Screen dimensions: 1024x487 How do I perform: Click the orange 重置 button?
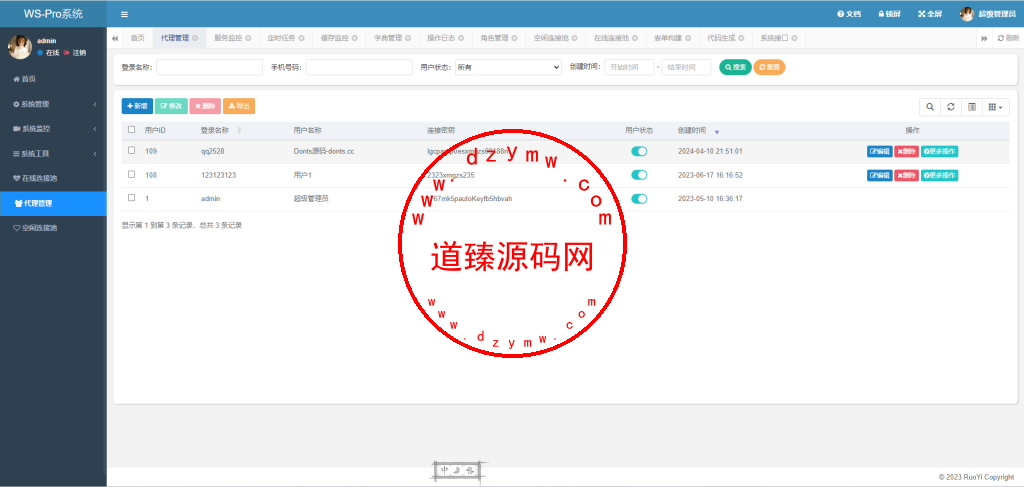pyautogui.click(x=769, y=67)
